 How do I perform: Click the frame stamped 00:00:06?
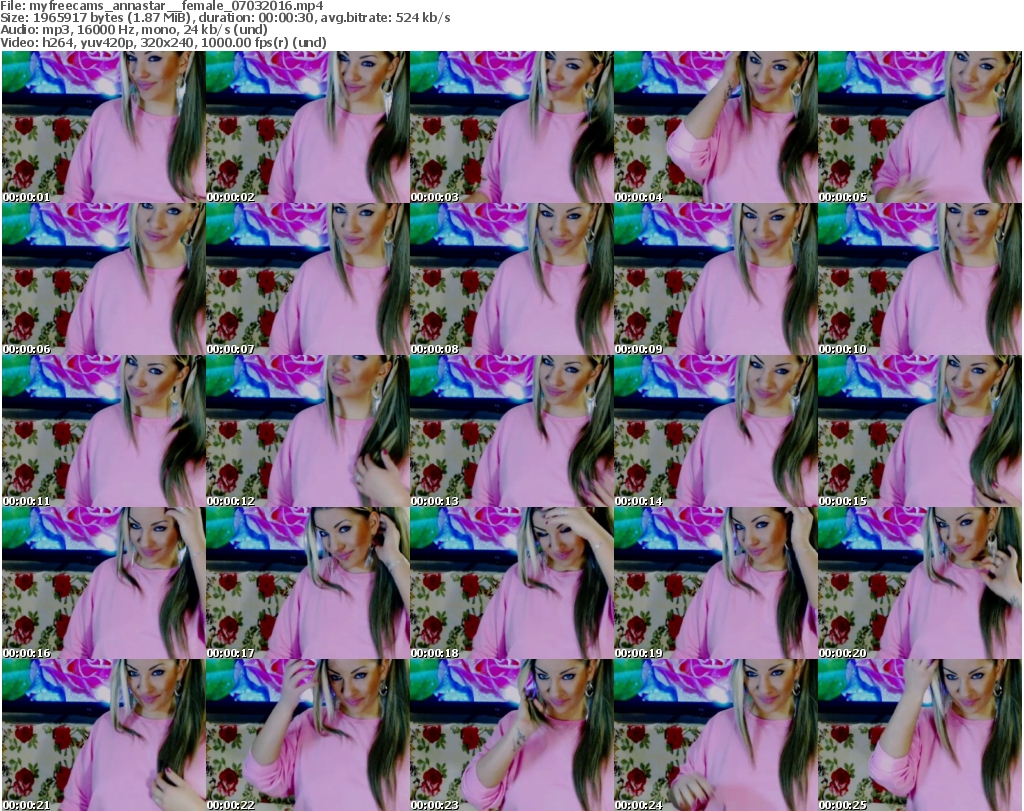point(104,279)
